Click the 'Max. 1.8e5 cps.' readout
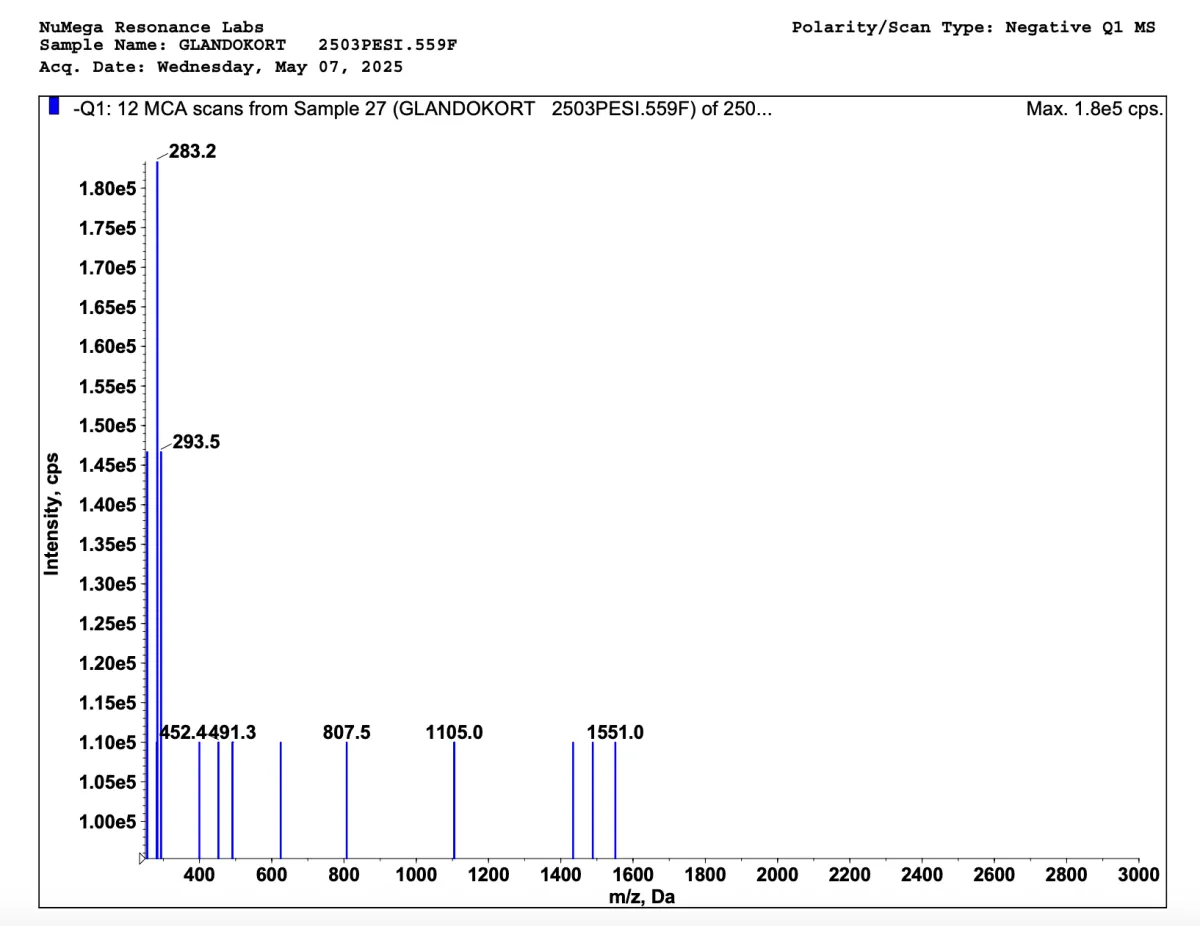Viewport: 1200px width, 926px height. click(x=1094, y=108)
